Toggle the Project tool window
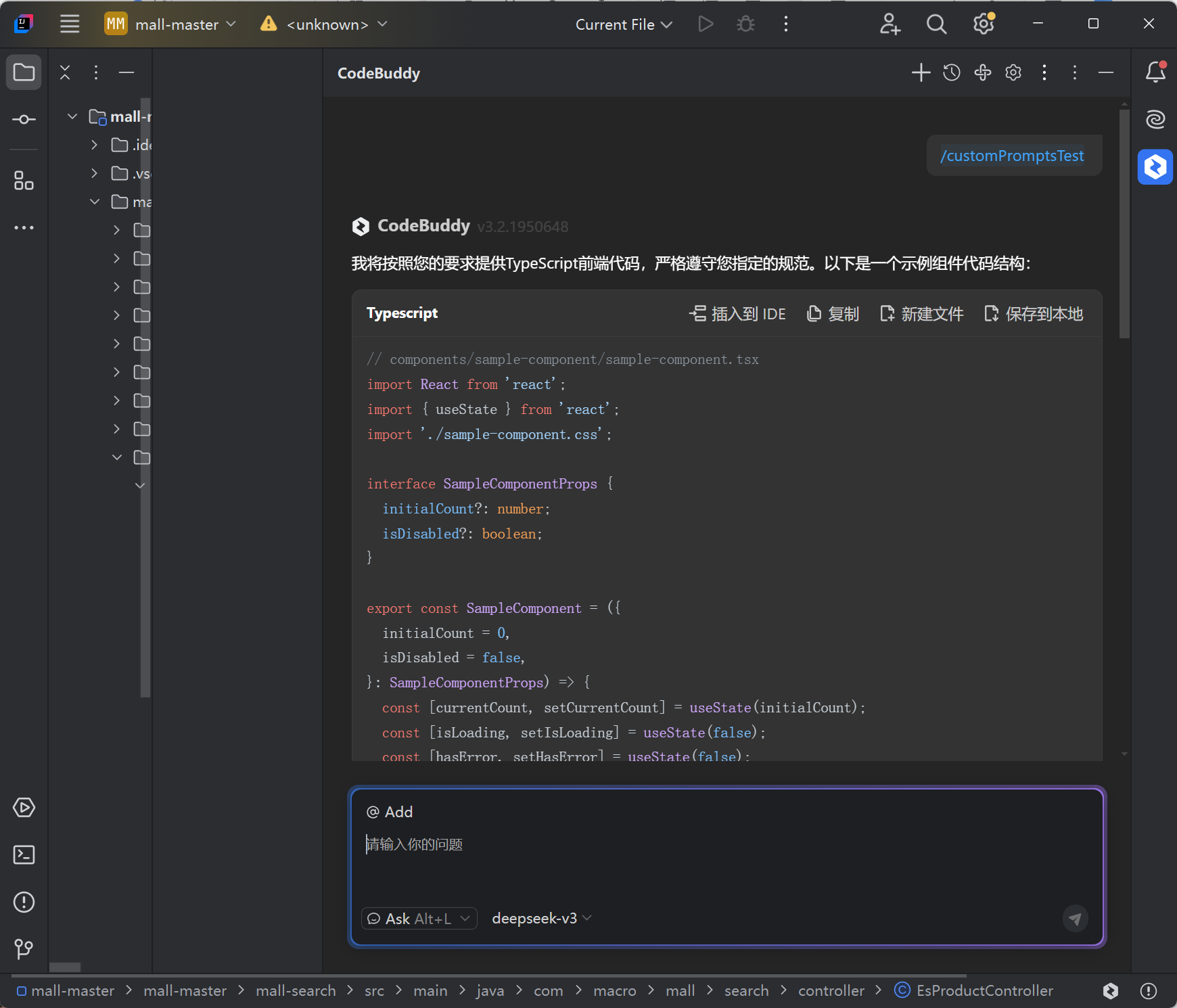The image size is (1177, 1008). [24, 72]
